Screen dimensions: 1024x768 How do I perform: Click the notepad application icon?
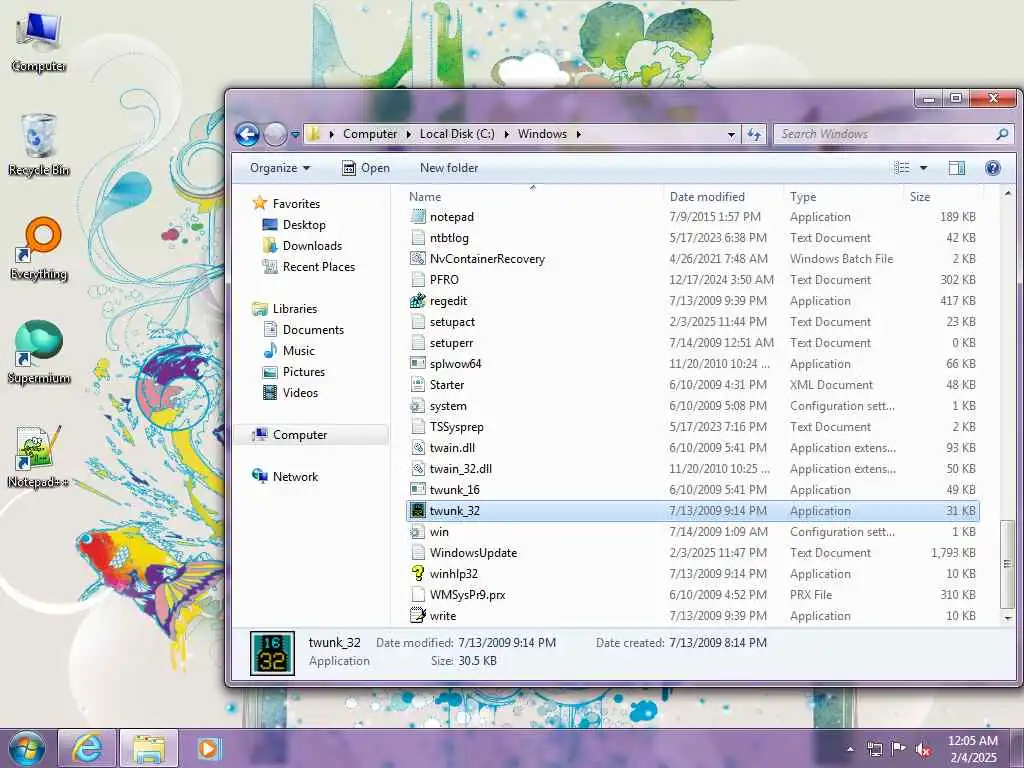pyautogui.click(x=417, y=217)
